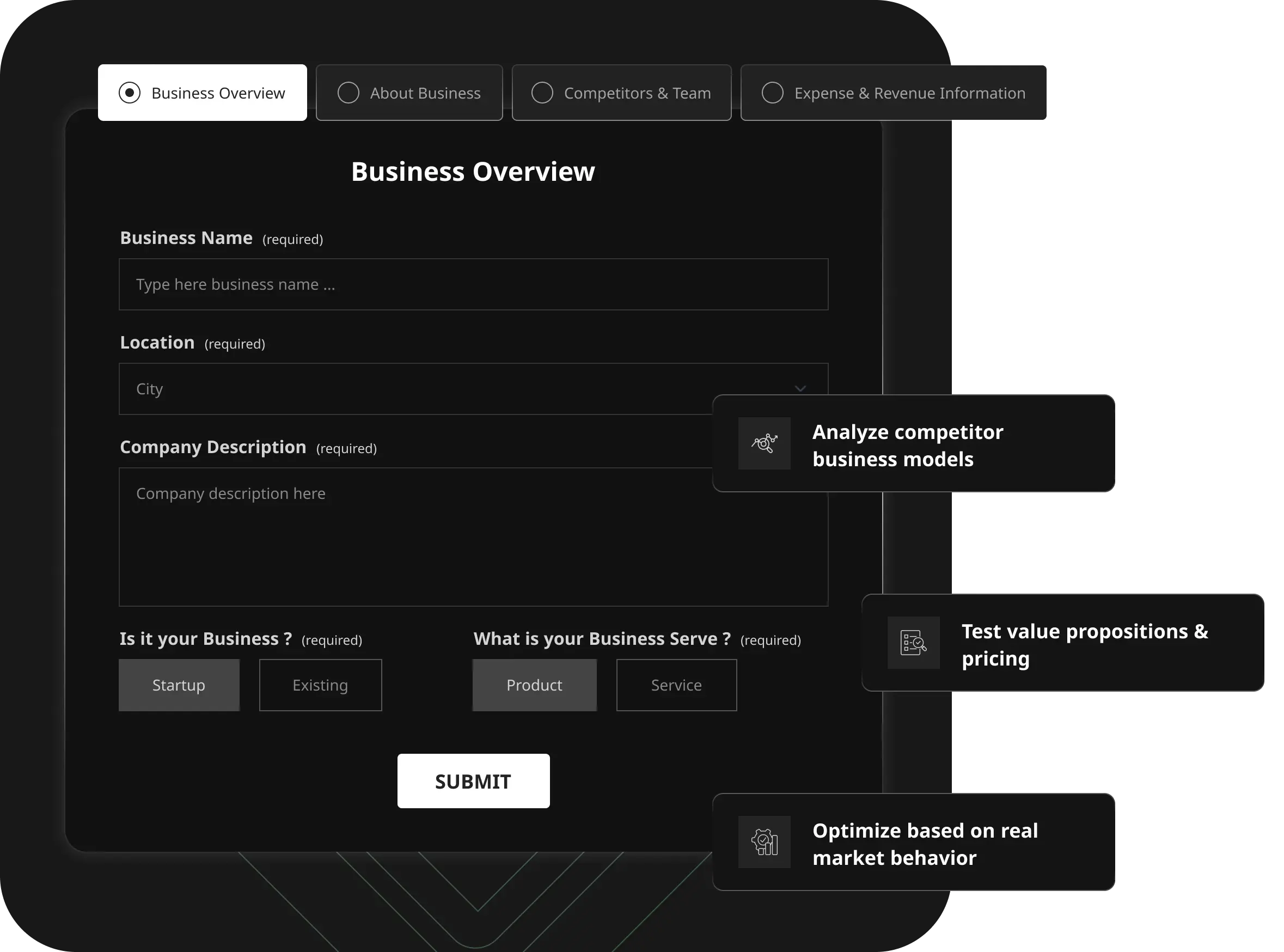The height and width of the screenshot is (952, 1284).
Task: Select the About Business radio circle
Action: [348, 93]
